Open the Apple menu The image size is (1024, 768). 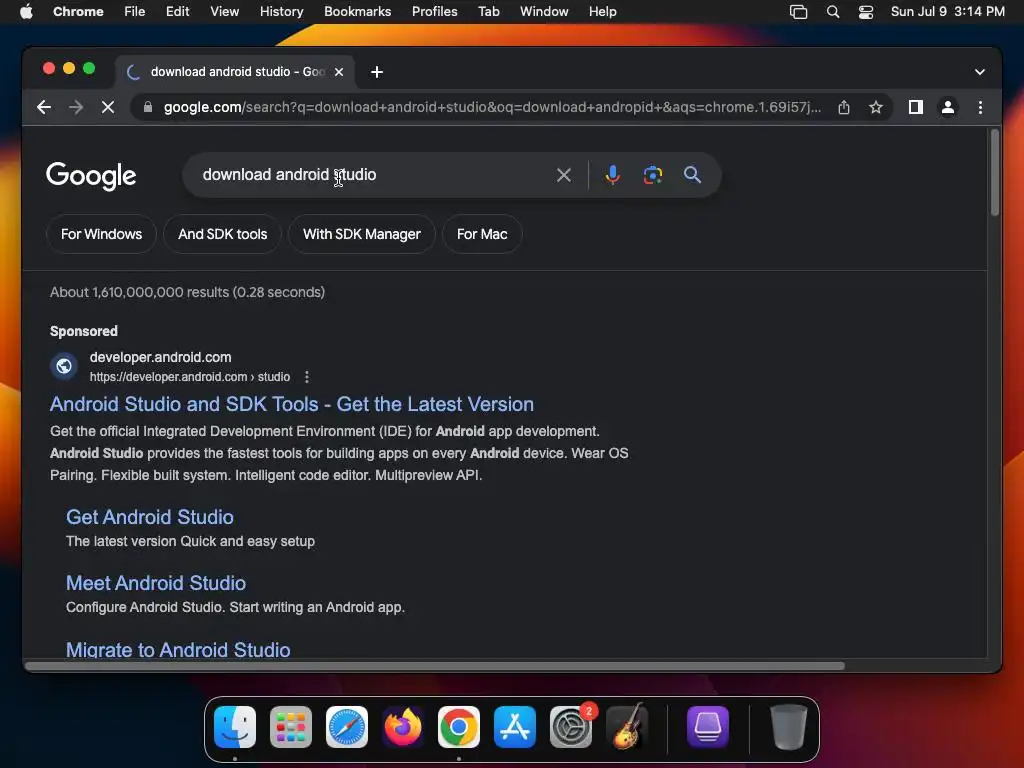(x=26, y=11)
